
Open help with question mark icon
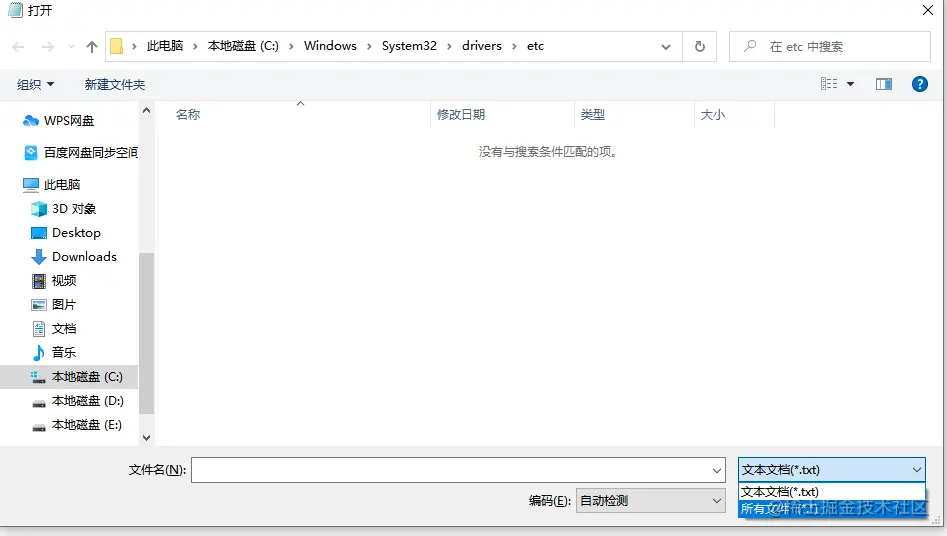(x=919, y=84)
